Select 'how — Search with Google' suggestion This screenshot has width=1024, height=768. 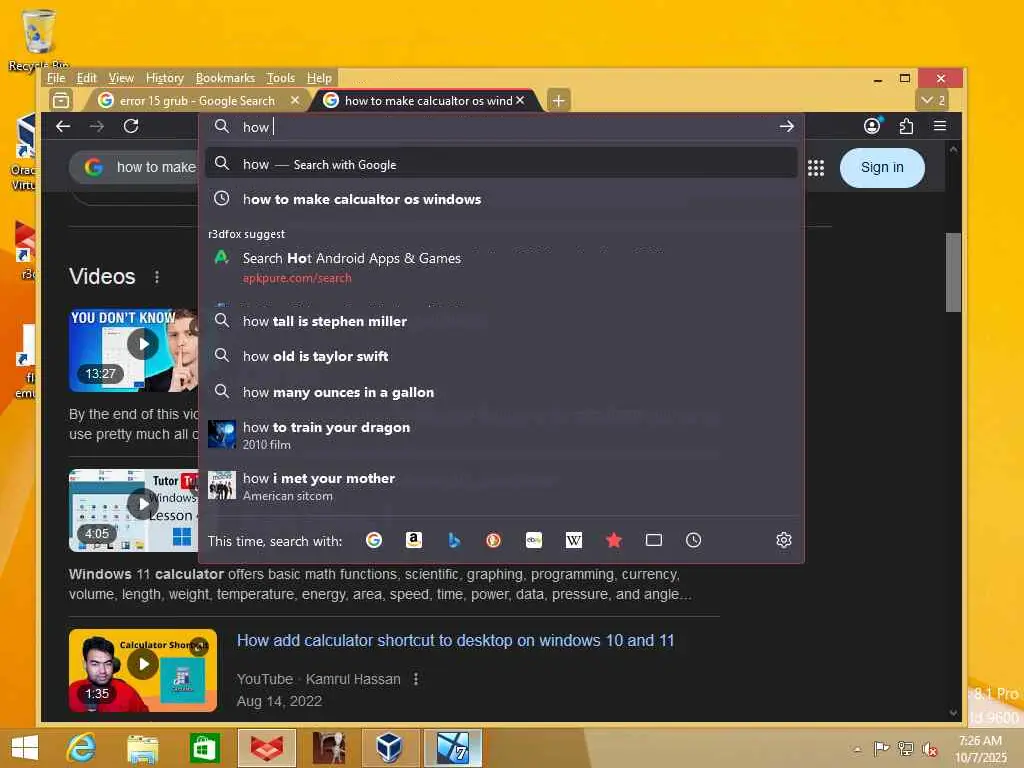coord(502,164)
